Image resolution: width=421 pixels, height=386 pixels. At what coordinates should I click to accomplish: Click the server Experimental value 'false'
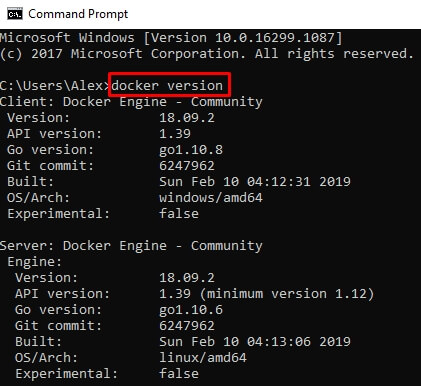click(179, 374)
